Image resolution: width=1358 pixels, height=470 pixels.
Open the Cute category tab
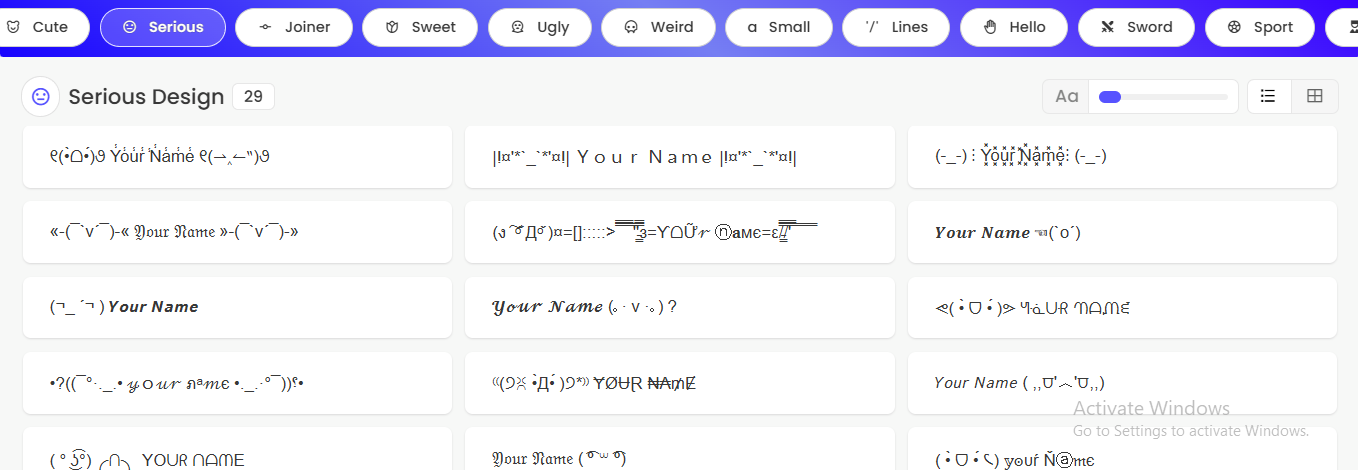38,27
